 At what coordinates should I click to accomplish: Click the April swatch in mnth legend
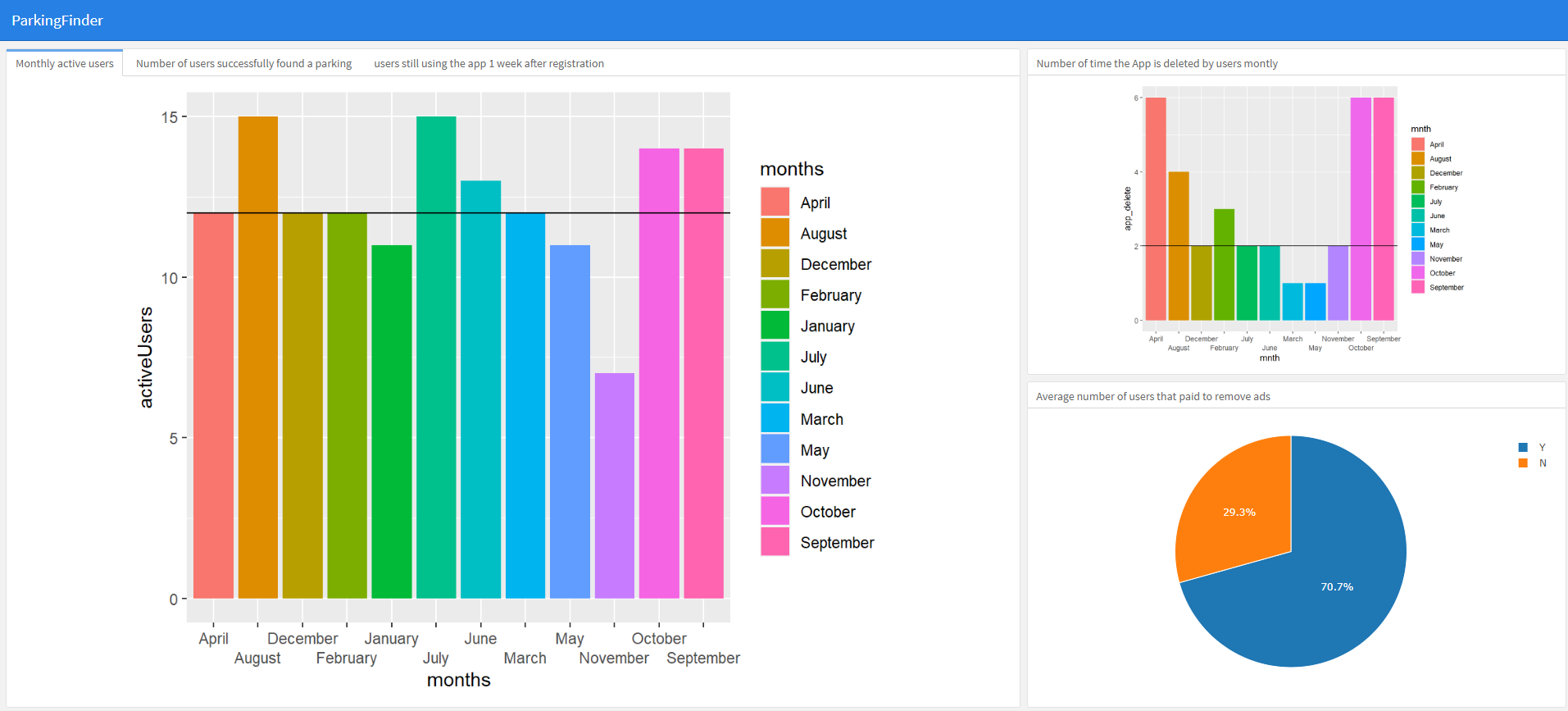tap(1418, 144)
